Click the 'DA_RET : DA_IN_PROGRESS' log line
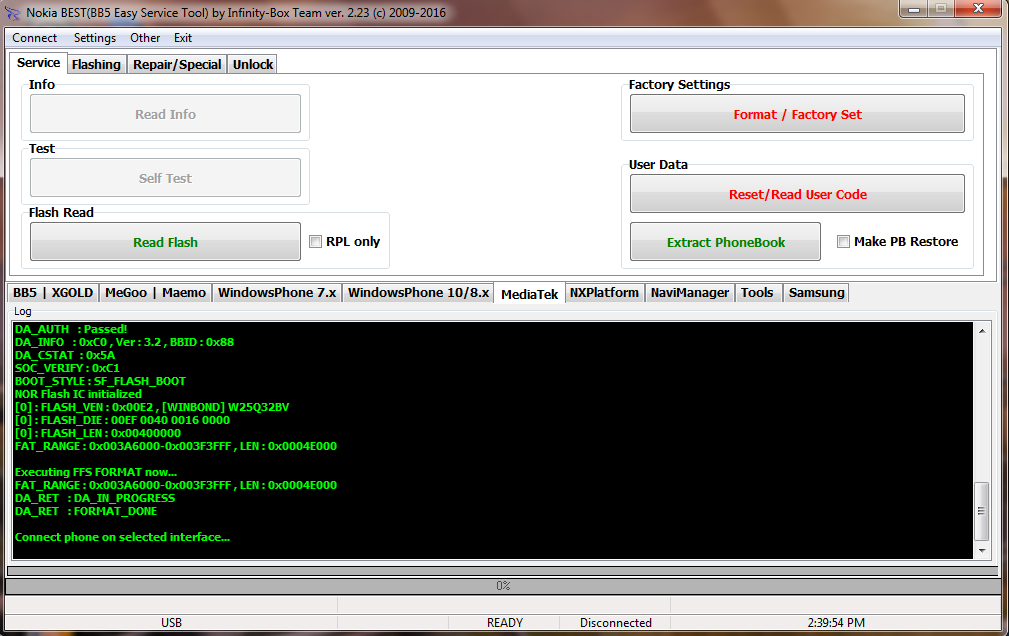This screenshot has width=1009, height=636. [95, 498]
